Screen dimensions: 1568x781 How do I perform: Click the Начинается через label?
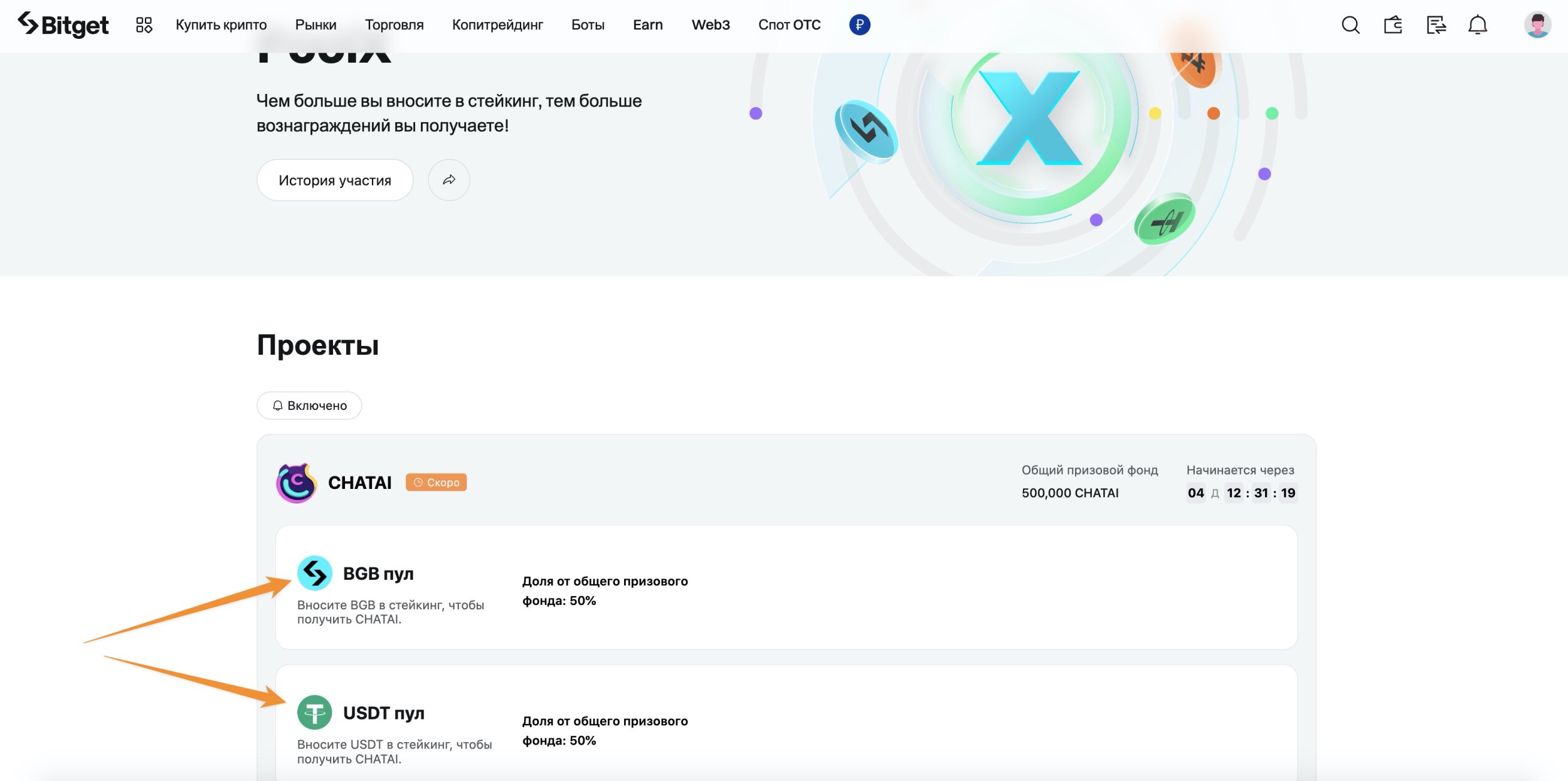1240,470
